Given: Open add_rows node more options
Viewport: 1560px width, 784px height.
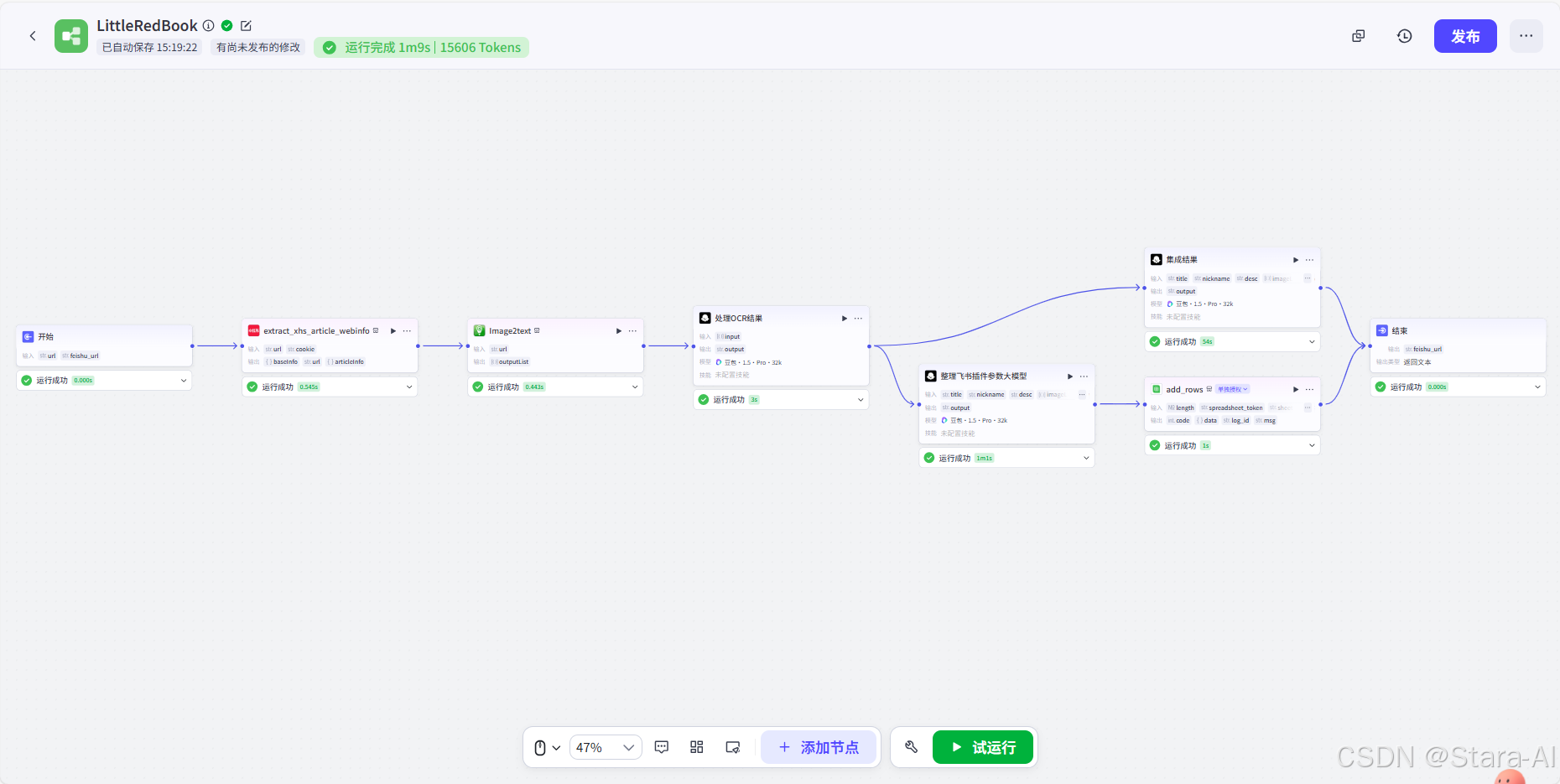Looking at the screenshot, I should coord(1309,390).
